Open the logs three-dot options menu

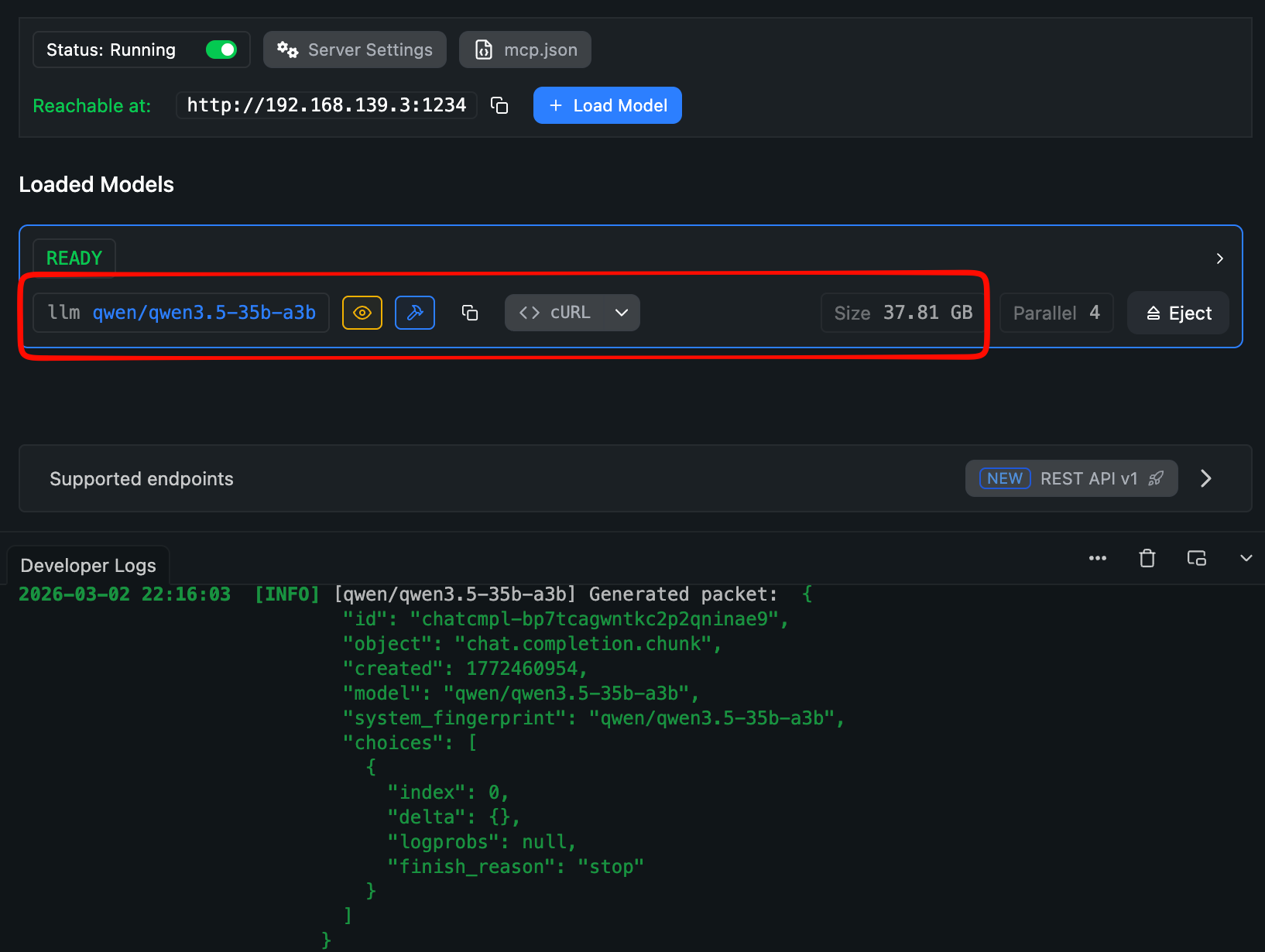coord(1097,558)
